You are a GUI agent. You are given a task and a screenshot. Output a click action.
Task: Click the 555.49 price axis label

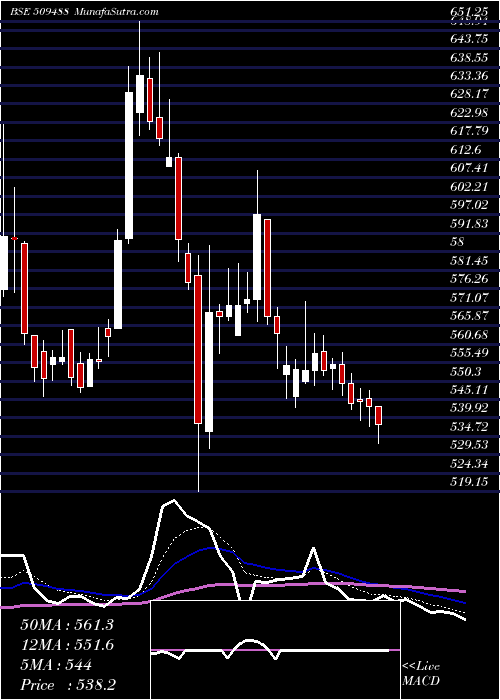click(x=469, y=353)
